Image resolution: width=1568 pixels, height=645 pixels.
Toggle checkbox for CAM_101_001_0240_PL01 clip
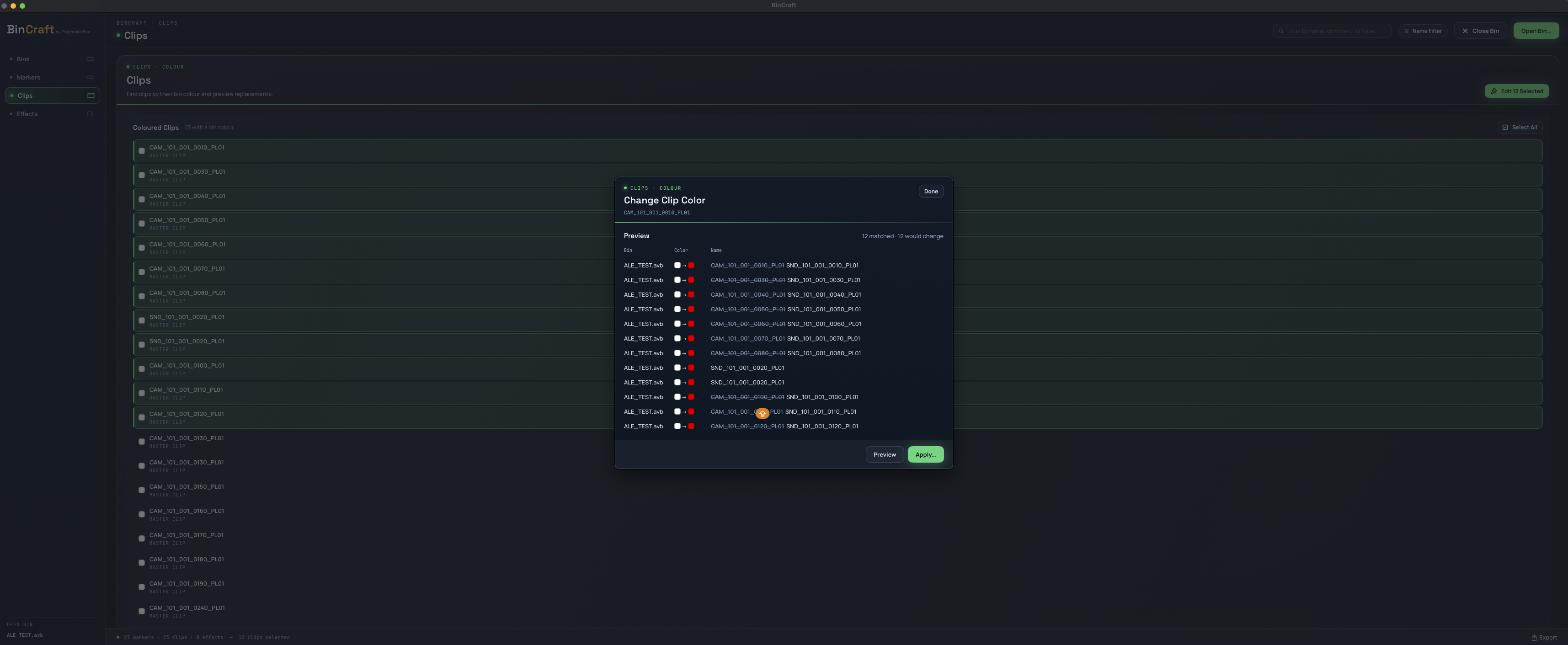tap(142, 611)
